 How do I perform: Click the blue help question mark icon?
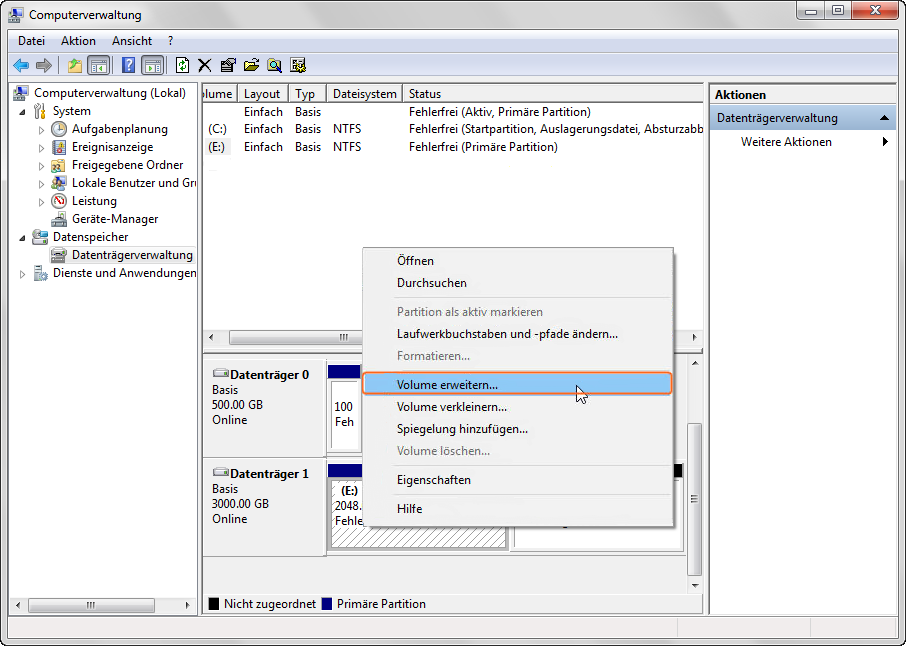[128, 65]
